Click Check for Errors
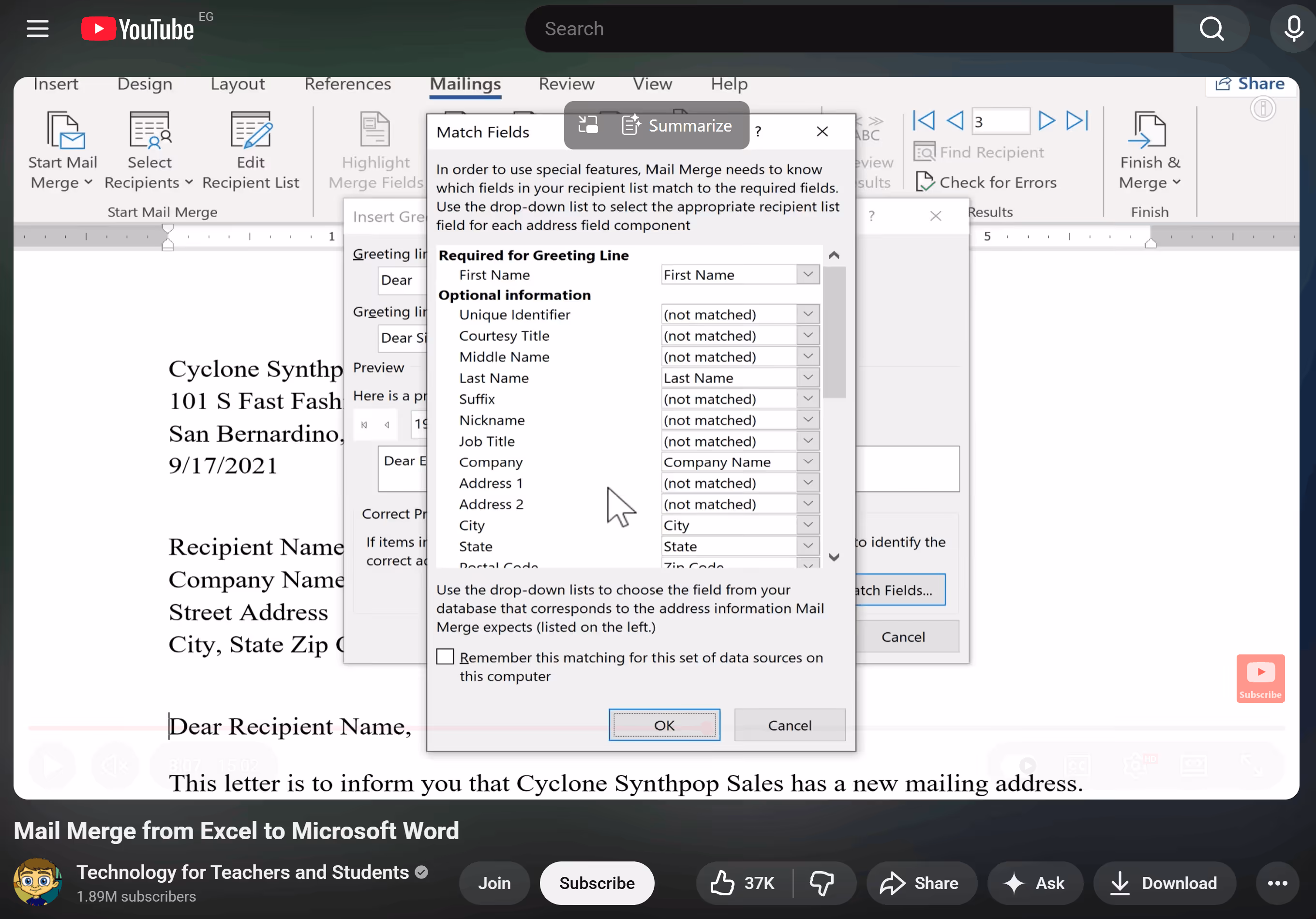 click(x=986, y=182)
